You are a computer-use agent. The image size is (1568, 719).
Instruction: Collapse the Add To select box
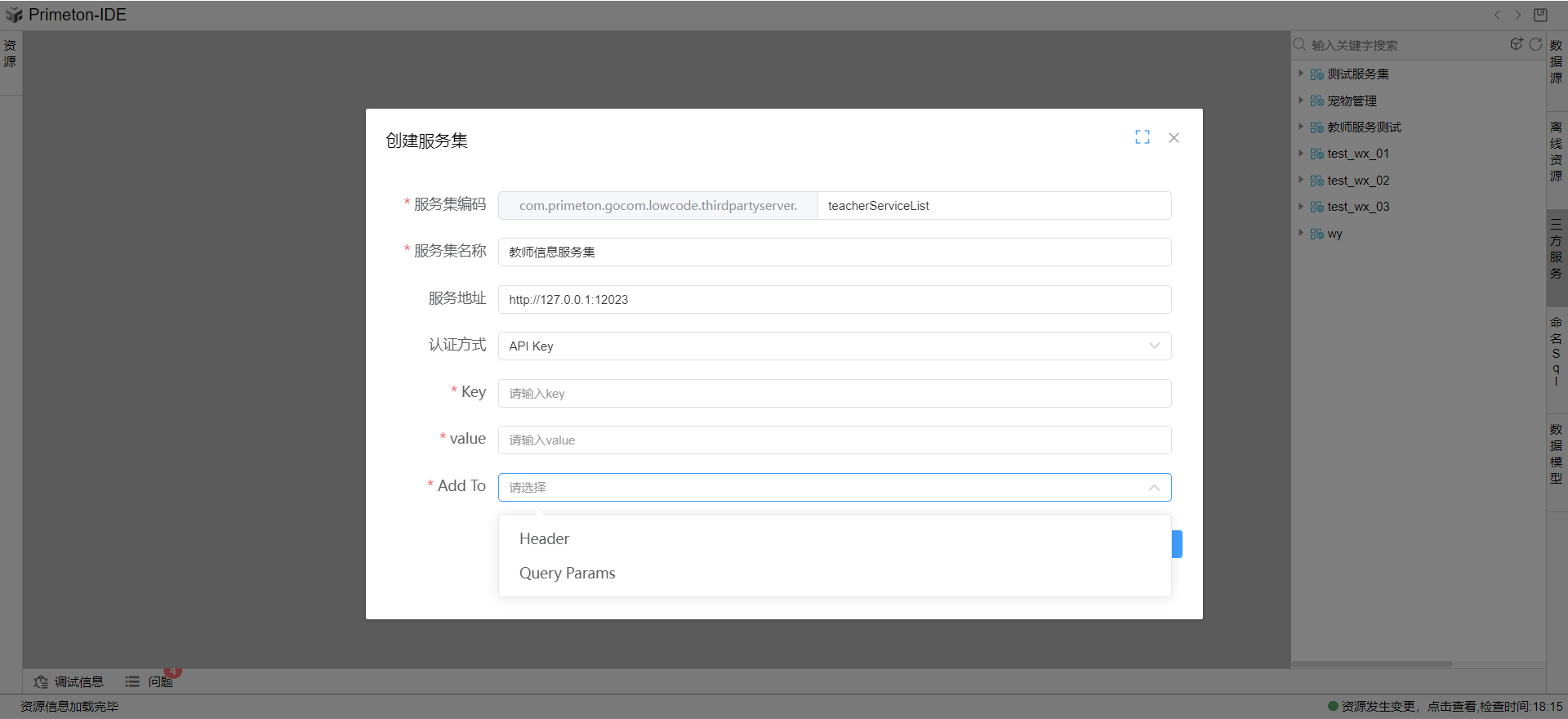tap(1153, 487)
